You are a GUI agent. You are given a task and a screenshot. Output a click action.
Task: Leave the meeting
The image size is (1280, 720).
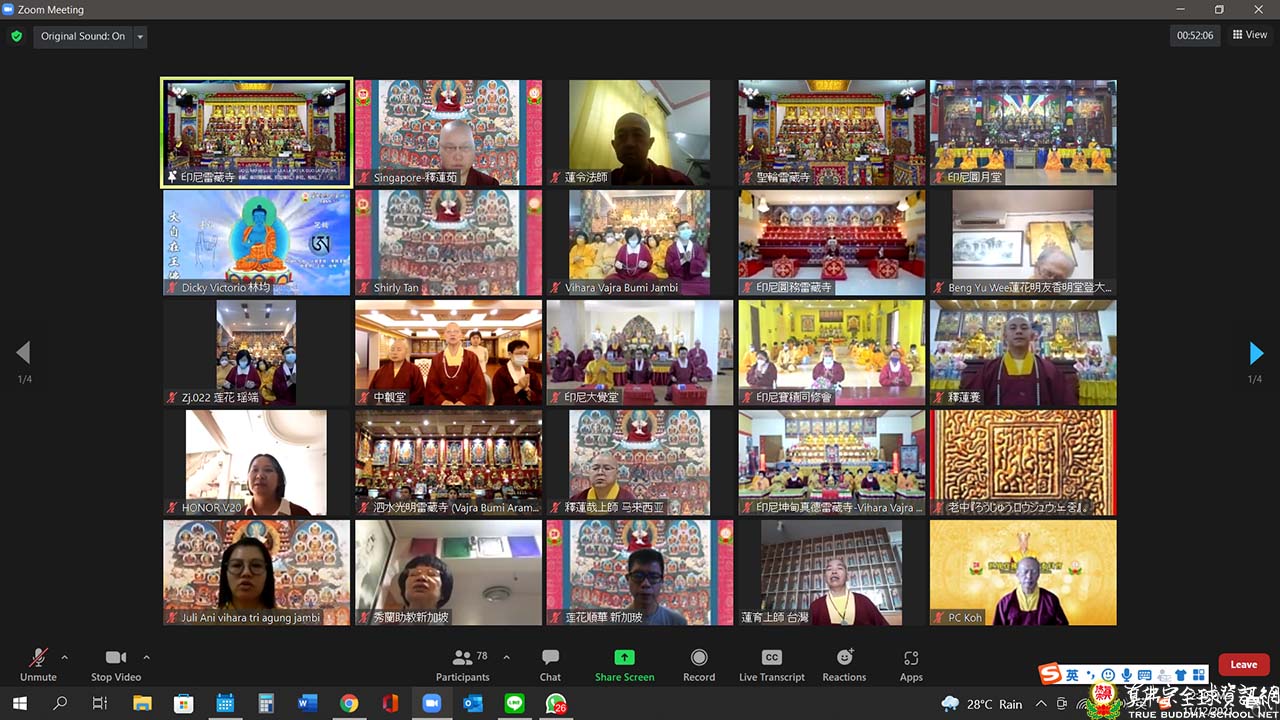(x=1243, y=665)
